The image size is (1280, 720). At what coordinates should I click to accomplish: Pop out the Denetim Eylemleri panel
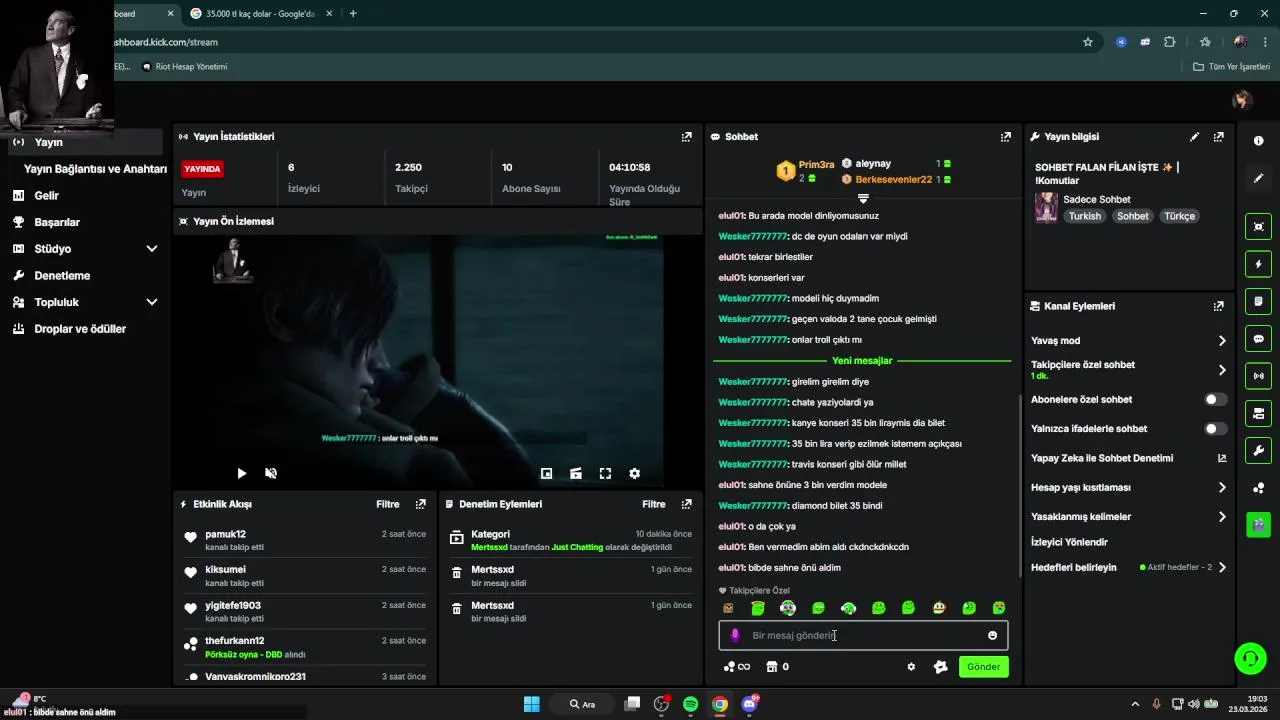pos(686,504)
